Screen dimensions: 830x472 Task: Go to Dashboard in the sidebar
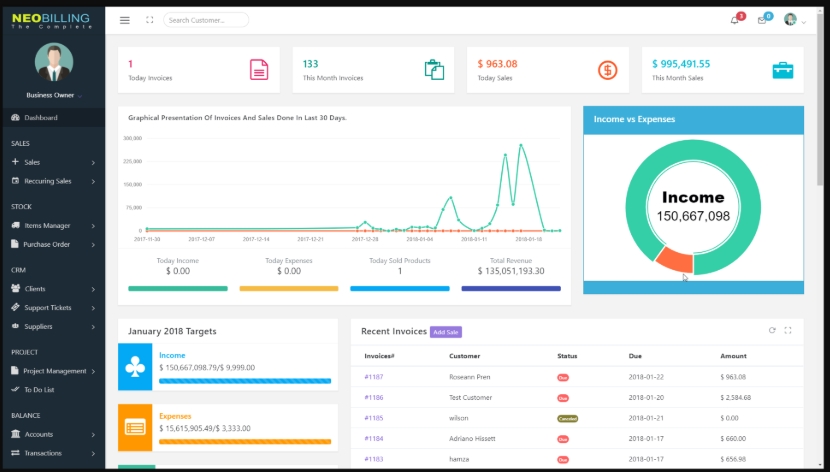click(x=41, y=118)
